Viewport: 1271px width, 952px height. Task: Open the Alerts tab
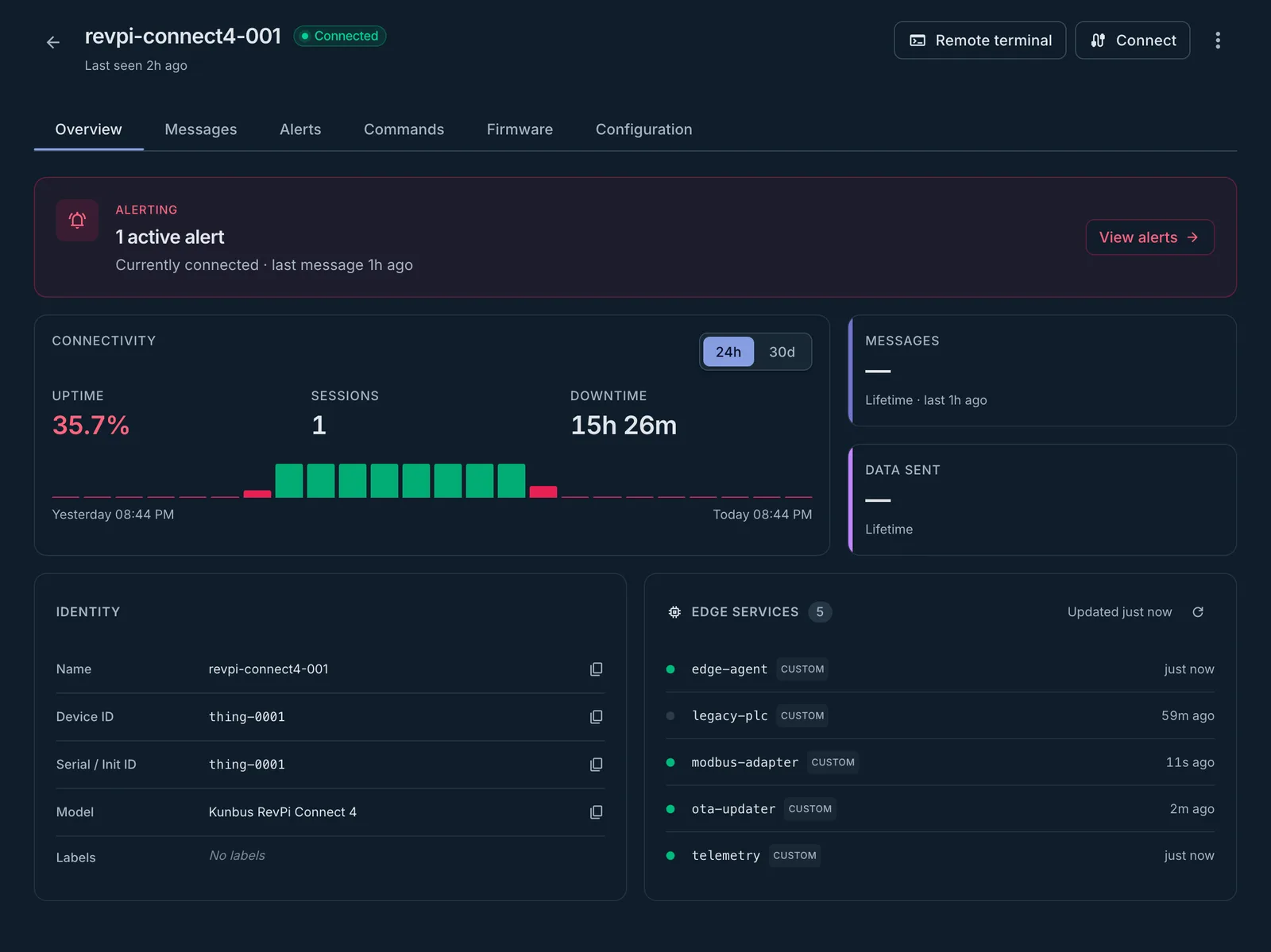coord(300,129)
